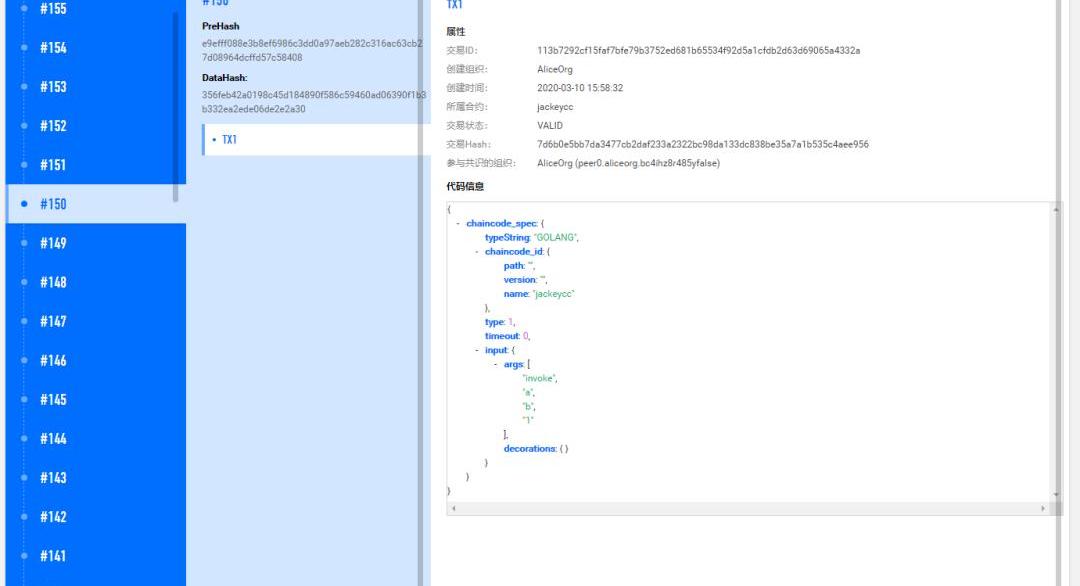Collapse the chaincode_id JSON node

click(477, 252)
